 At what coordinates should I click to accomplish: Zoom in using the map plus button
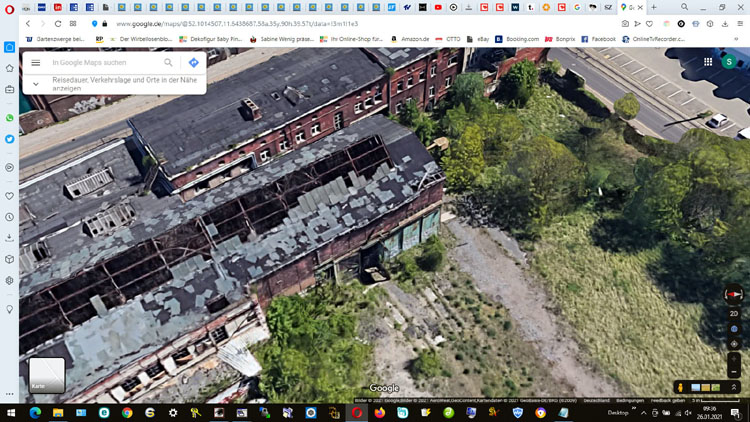pos(734,359)
